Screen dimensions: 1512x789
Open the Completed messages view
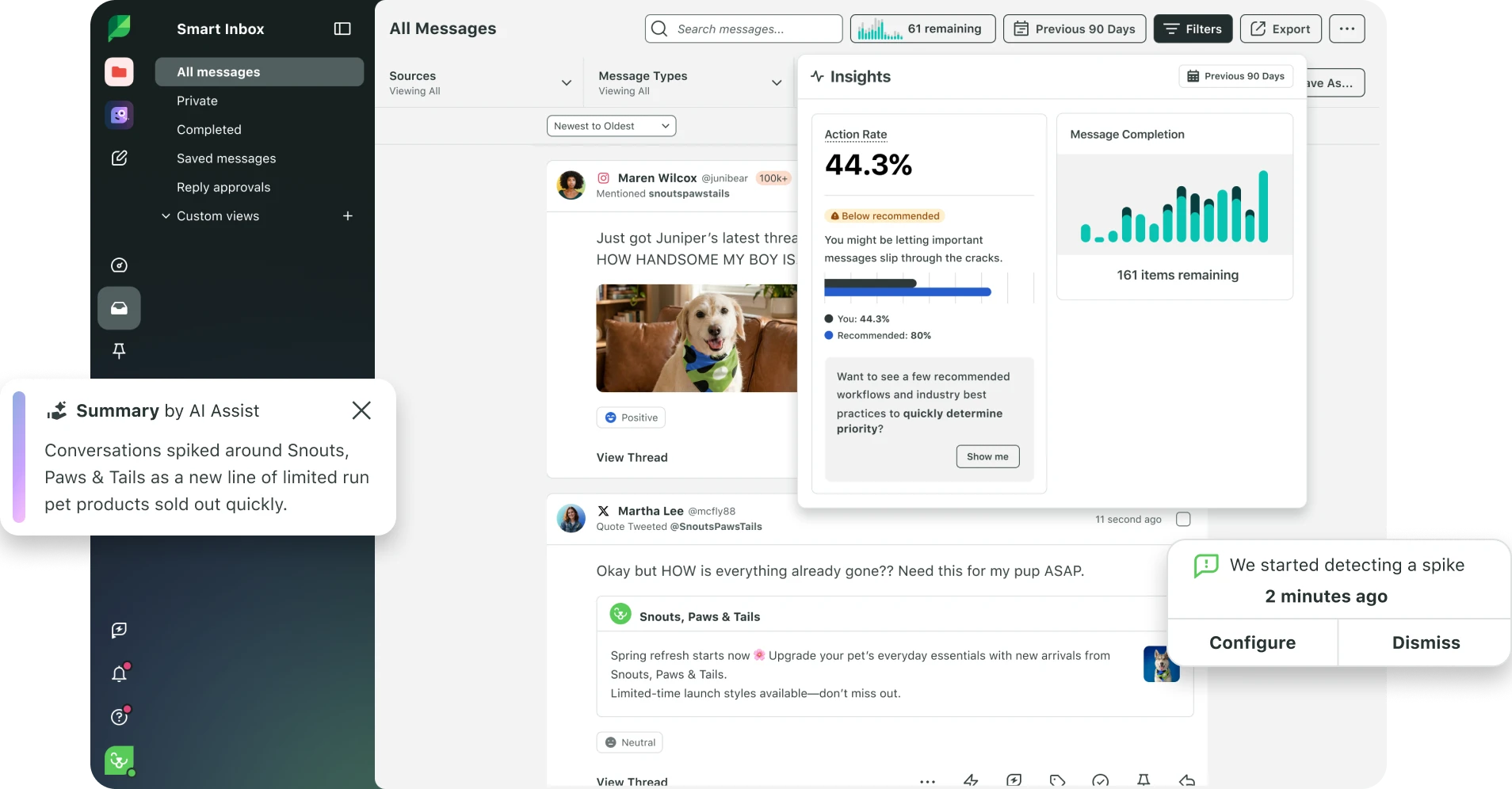coord(209,129)
